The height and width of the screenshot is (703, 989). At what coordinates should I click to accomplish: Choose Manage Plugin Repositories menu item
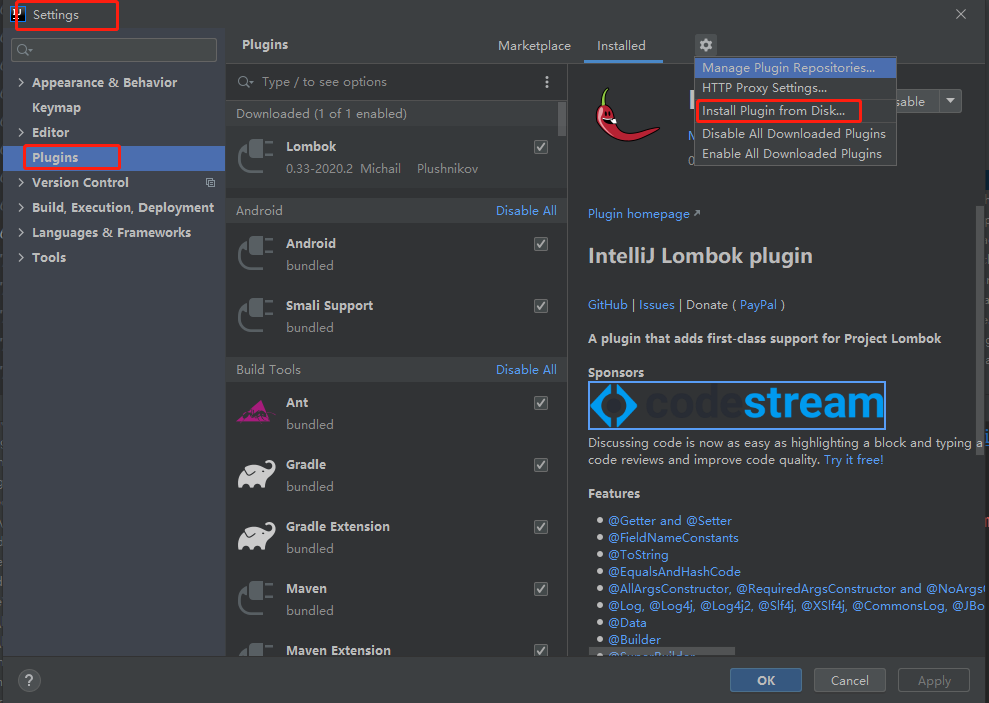pos(795,67)
